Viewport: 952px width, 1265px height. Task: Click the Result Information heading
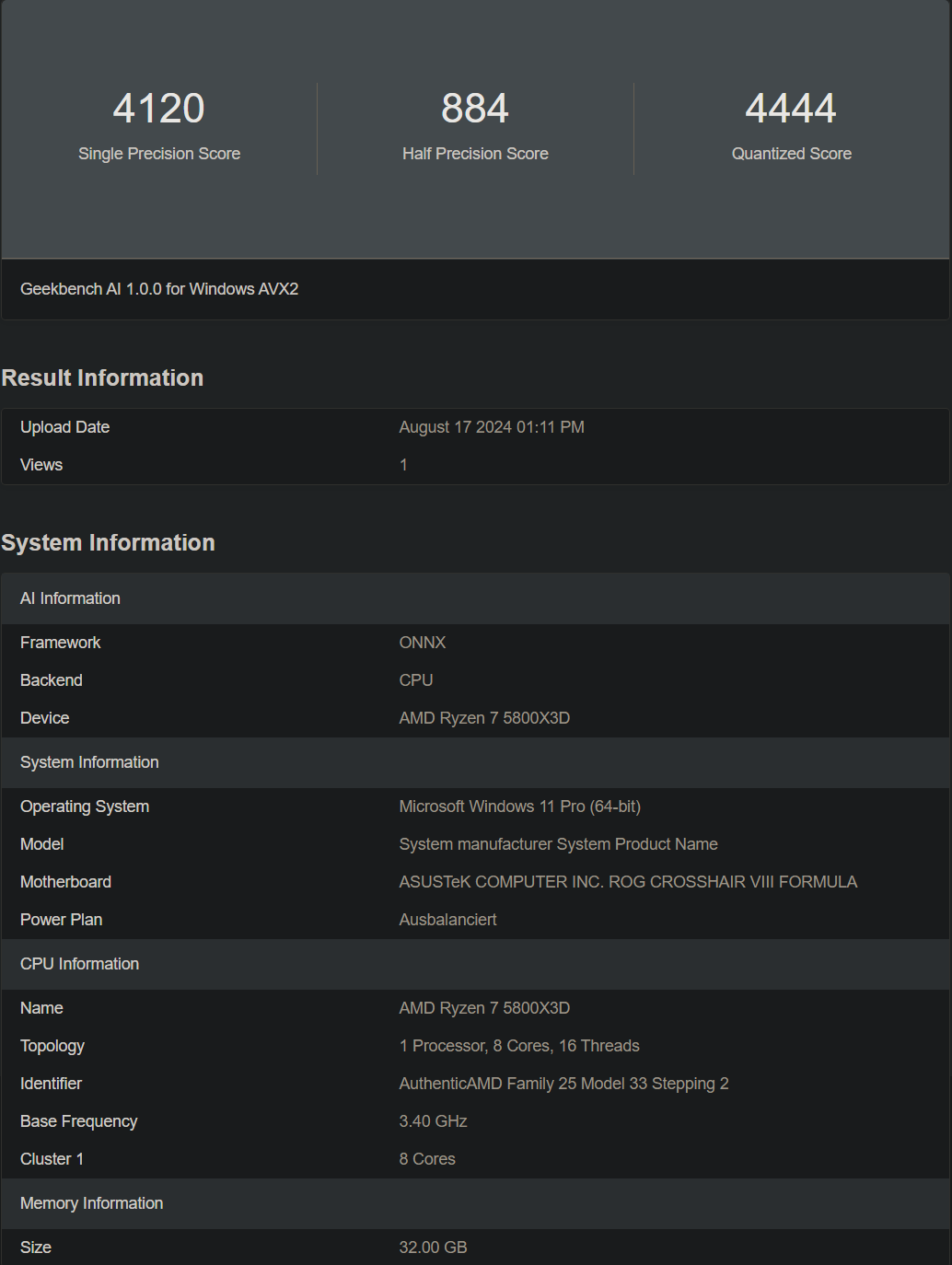click(102, 378)
